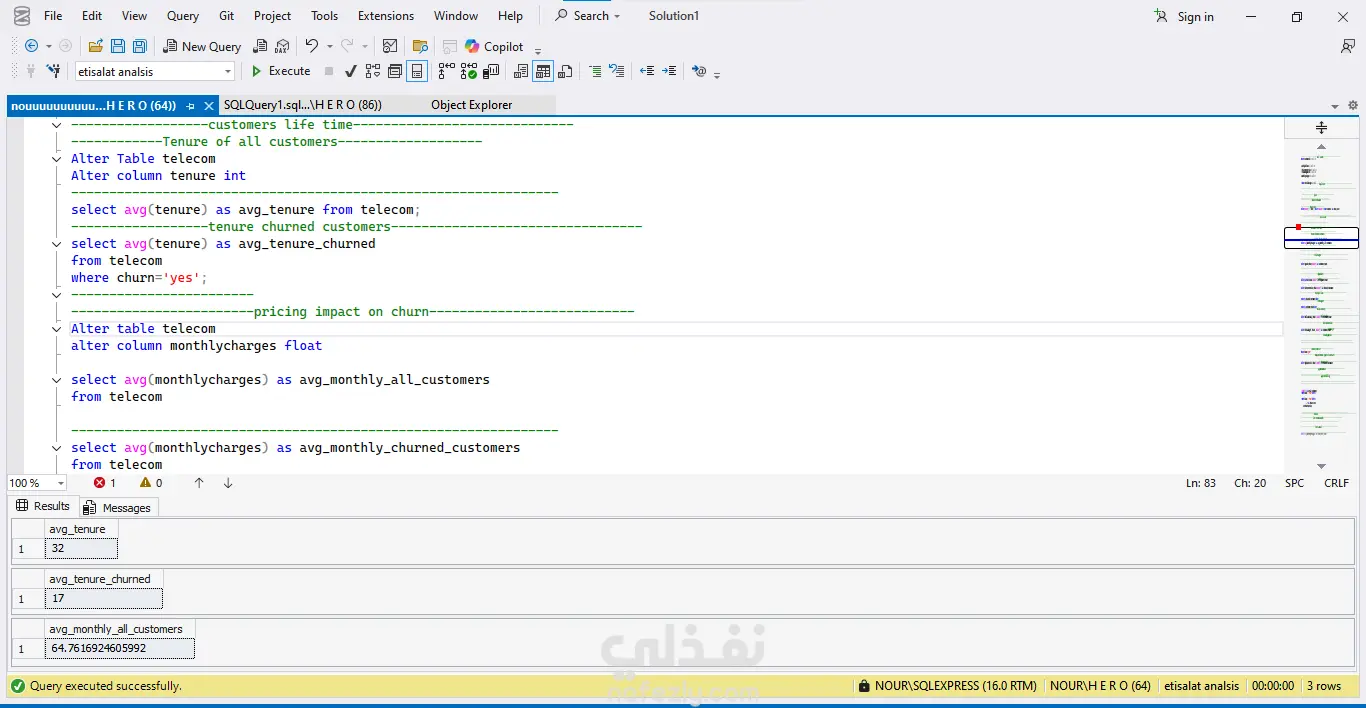Select the avg_tenure result cell 32
1366x708 pixels.
[81, 548]
